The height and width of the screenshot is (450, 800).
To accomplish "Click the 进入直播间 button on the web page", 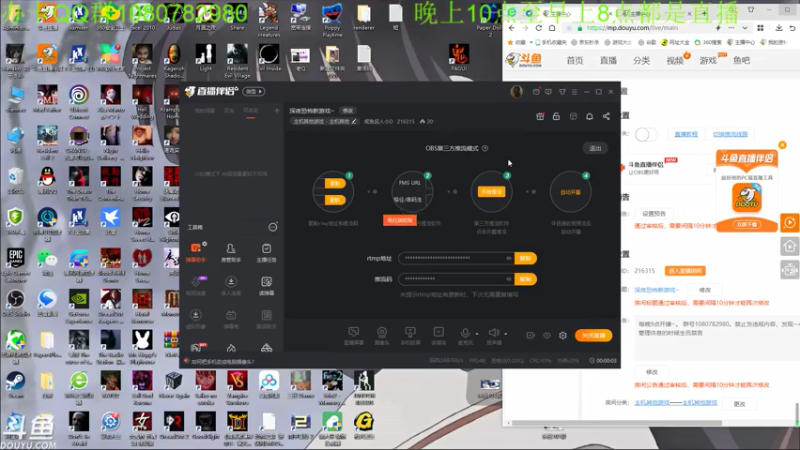I will point(685,270).
